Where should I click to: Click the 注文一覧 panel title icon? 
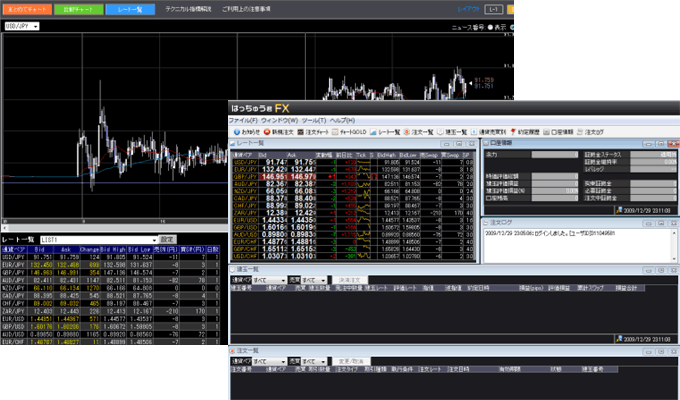232,351
